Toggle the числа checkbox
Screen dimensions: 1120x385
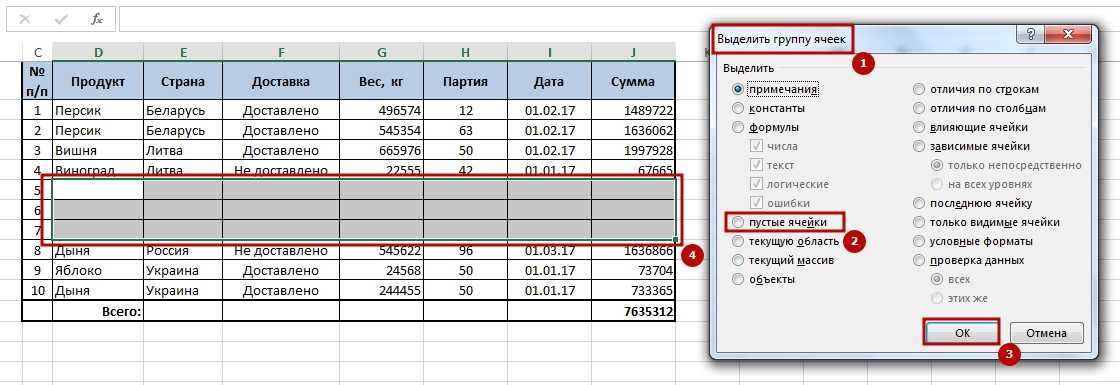tap(756, 146)
